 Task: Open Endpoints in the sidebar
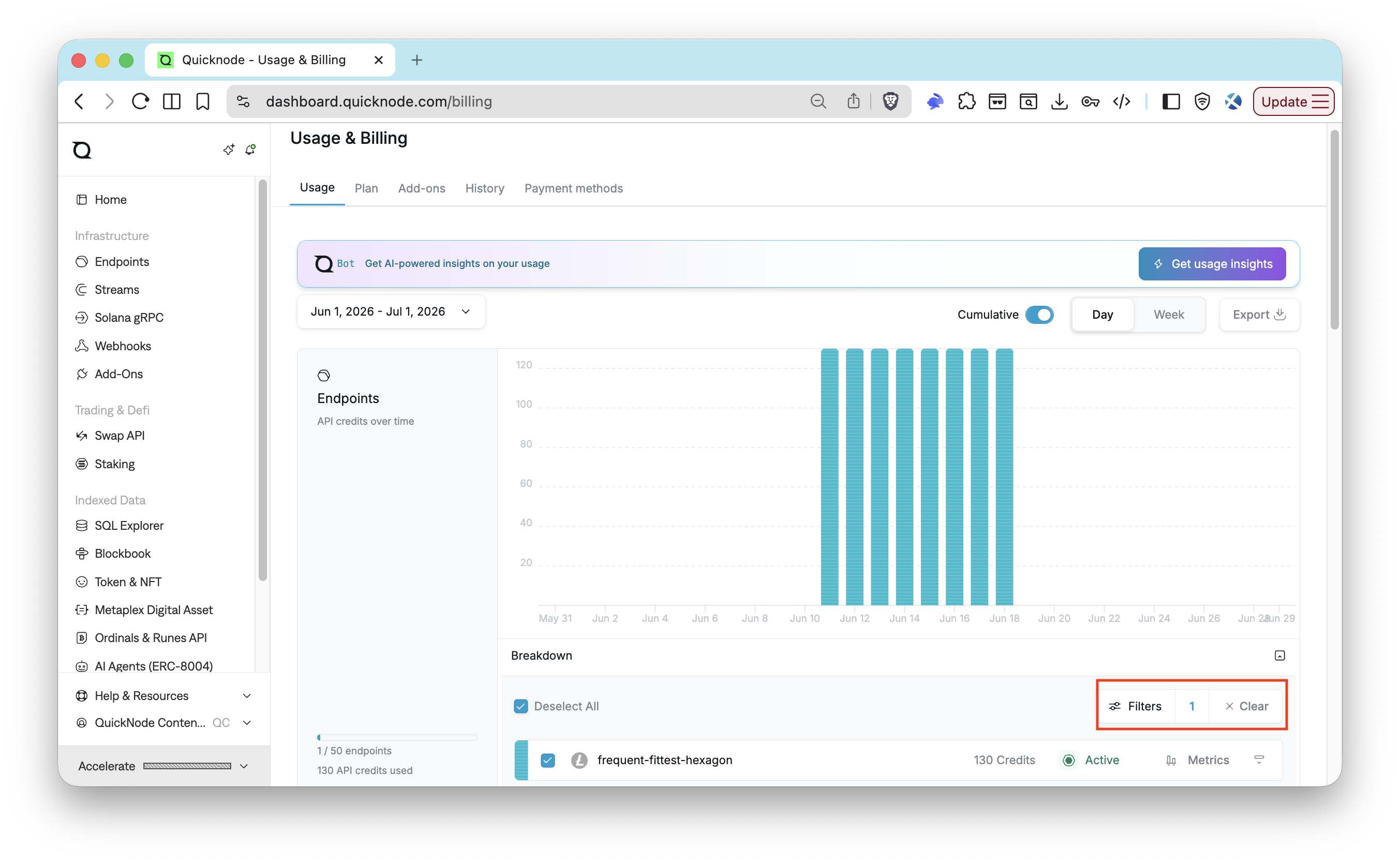112,262
